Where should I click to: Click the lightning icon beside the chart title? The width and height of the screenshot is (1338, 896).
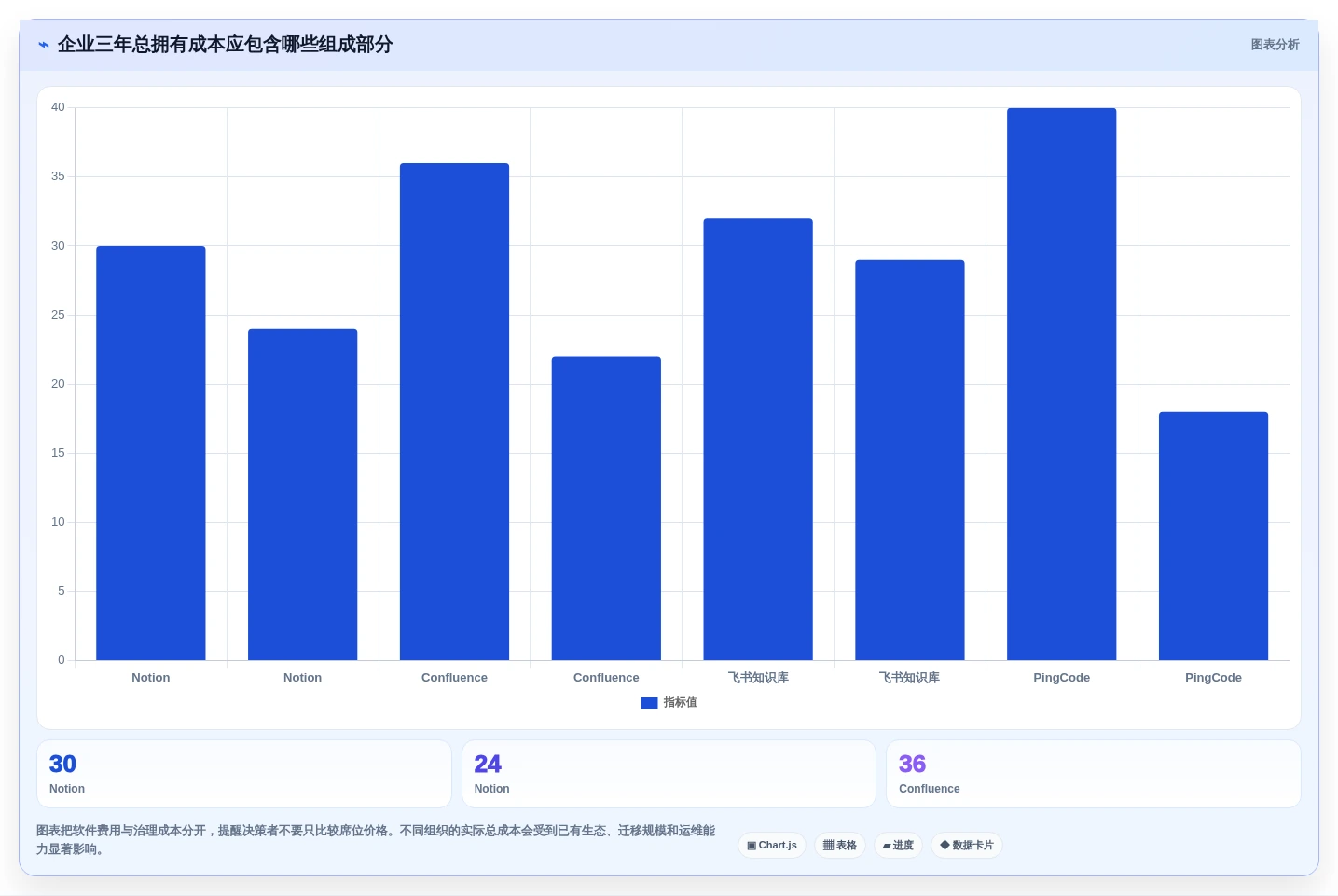tap(43, 45)
